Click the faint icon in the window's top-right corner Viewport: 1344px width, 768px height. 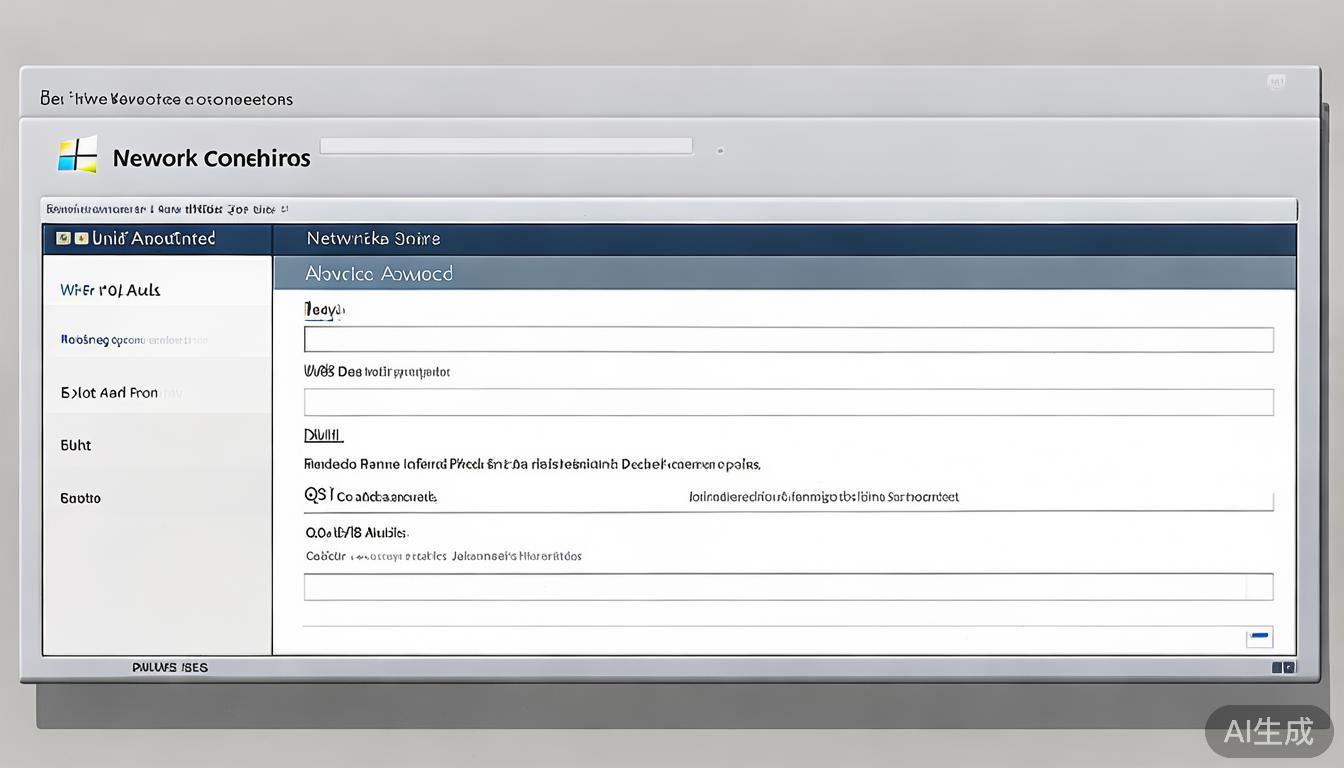click(x=1276, y=83)
